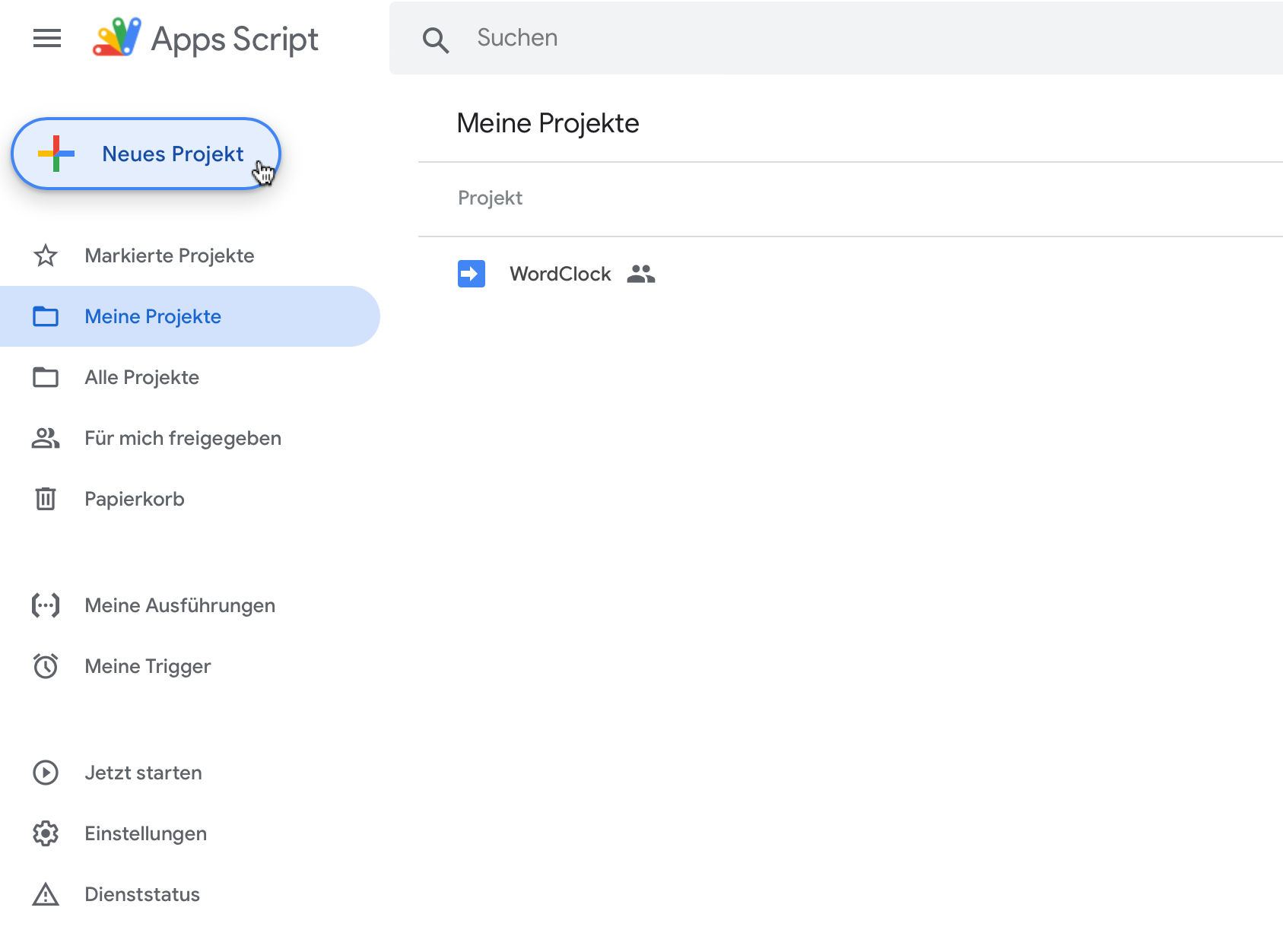Click the colorful plus icon
This screenshot has height=952, width=1283.
pyautogui.click(x=56, y=154)
